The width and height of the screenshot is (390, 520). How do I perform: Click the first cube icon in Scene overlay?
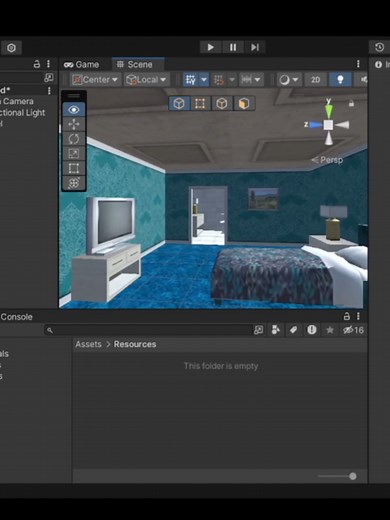coord(179,103)
